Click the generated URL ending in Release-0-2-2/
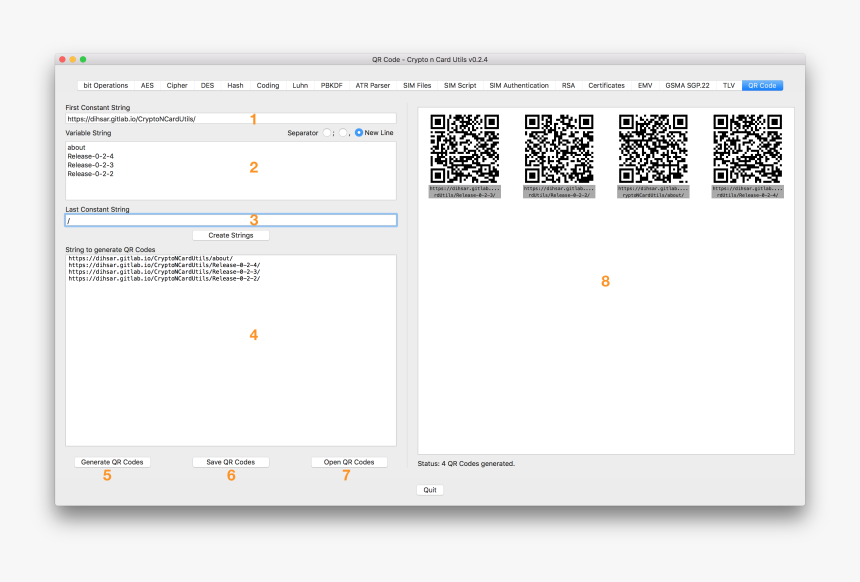The width and height of the screenshot is (860, 582). point(165,279)
